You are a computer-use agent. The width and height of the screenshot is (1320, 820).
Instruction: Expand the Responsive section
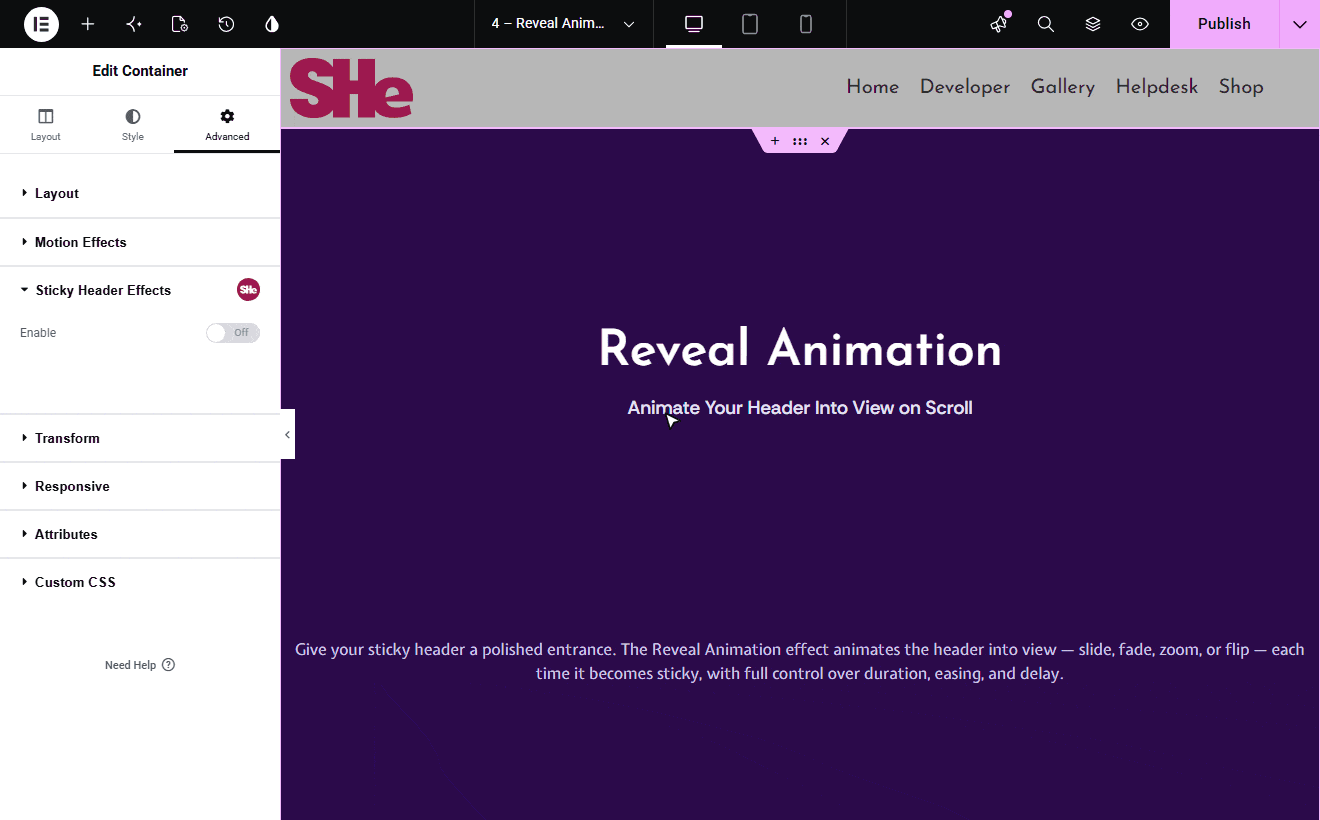pyautogui.click(x=140, y=486)
